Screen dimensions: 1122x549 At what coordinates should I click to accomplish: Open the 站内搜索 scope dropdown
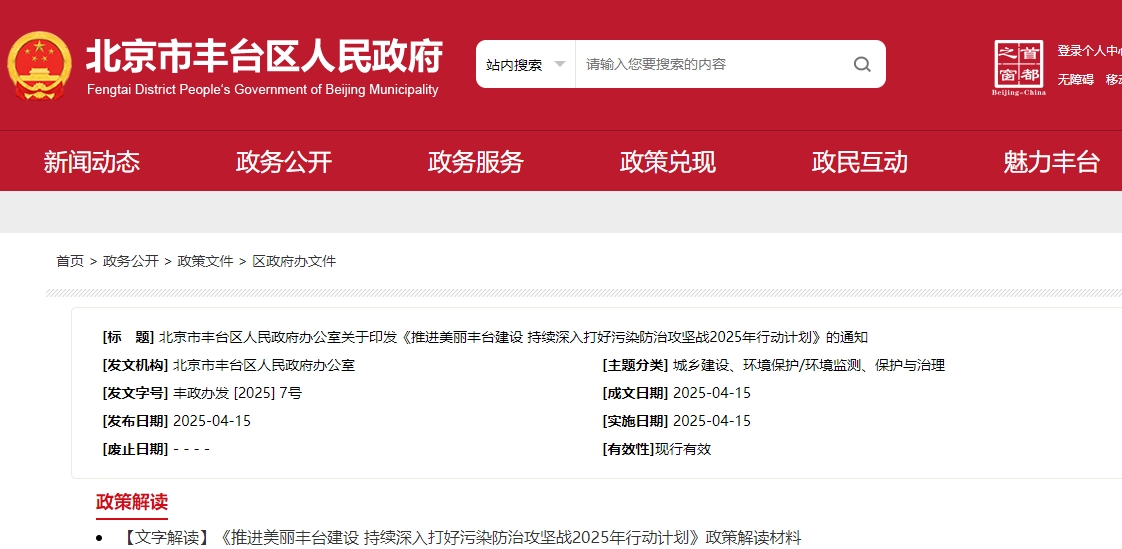(x=526, y=65)
